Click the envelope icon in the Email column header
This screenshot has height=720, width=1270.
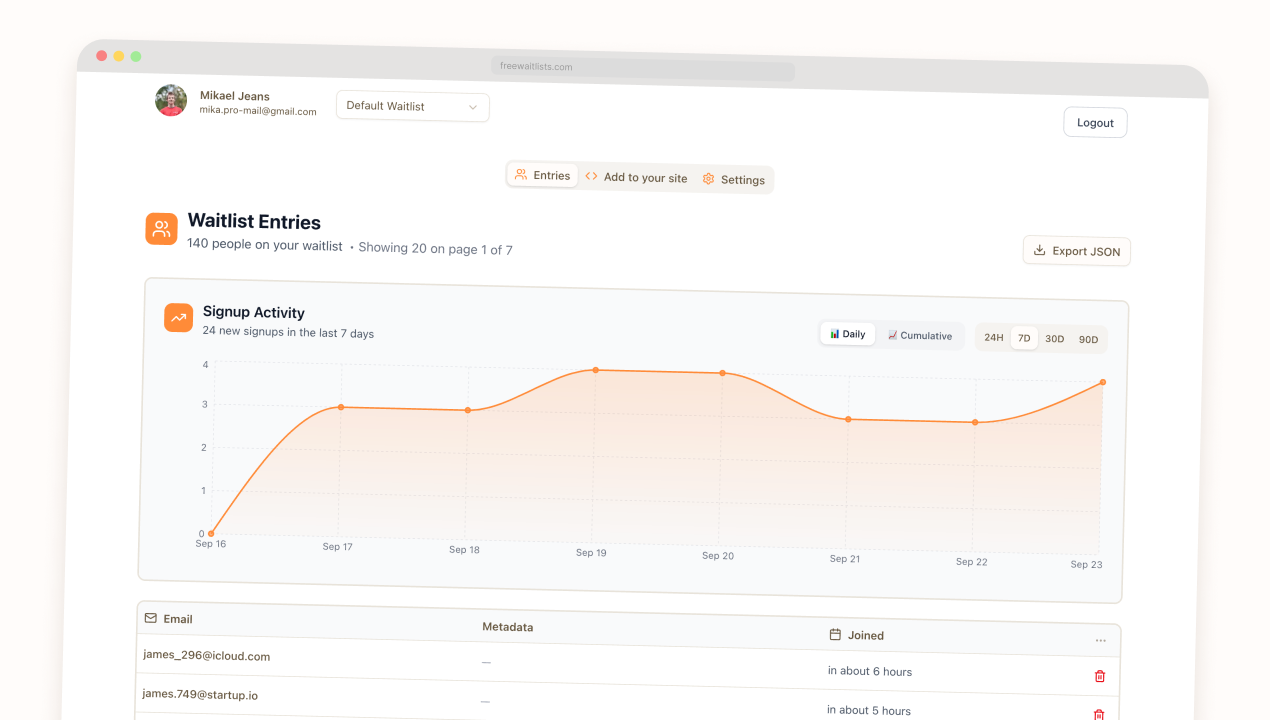[151, 618]
